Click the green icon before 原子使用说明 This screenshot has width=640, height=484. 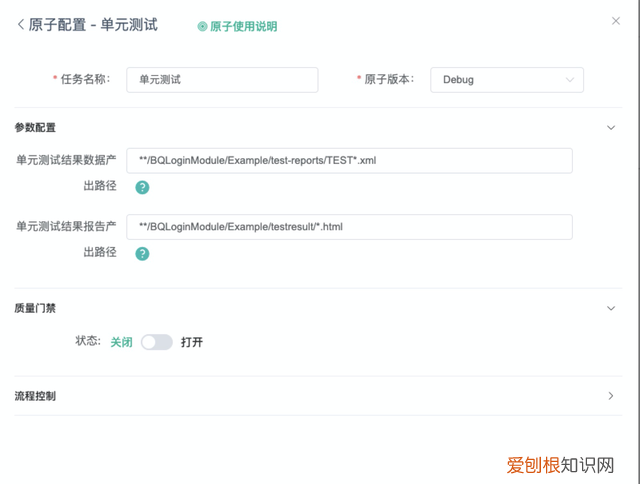pos(202,27)
